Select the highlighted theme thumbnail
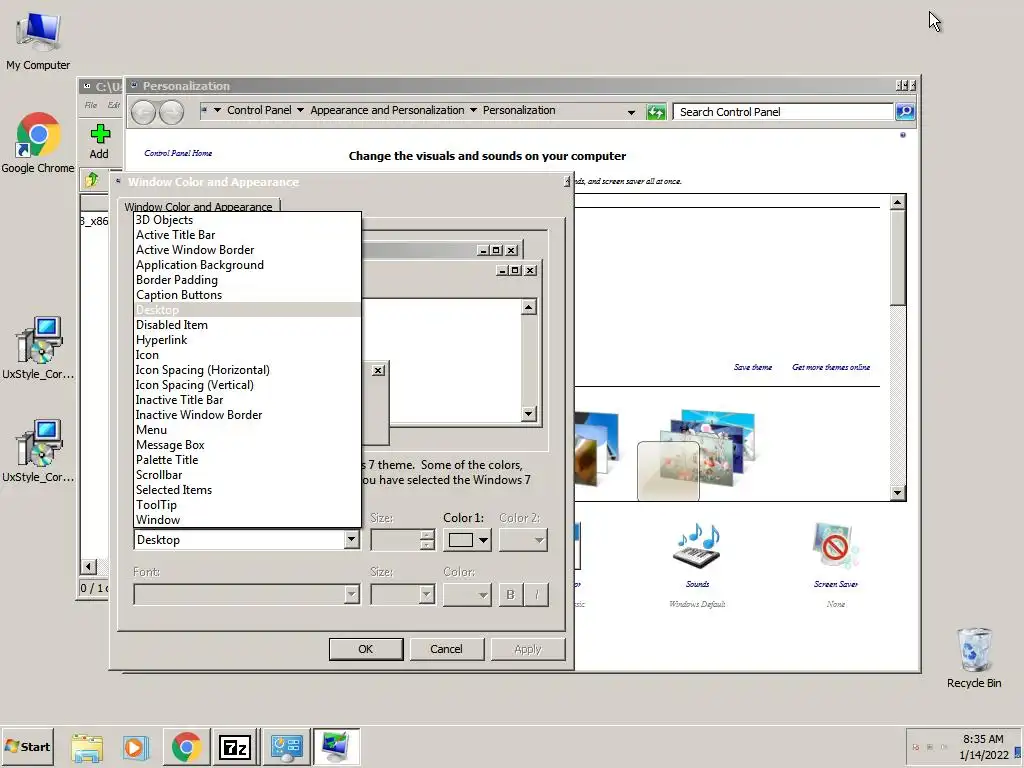 pos(668,471)
